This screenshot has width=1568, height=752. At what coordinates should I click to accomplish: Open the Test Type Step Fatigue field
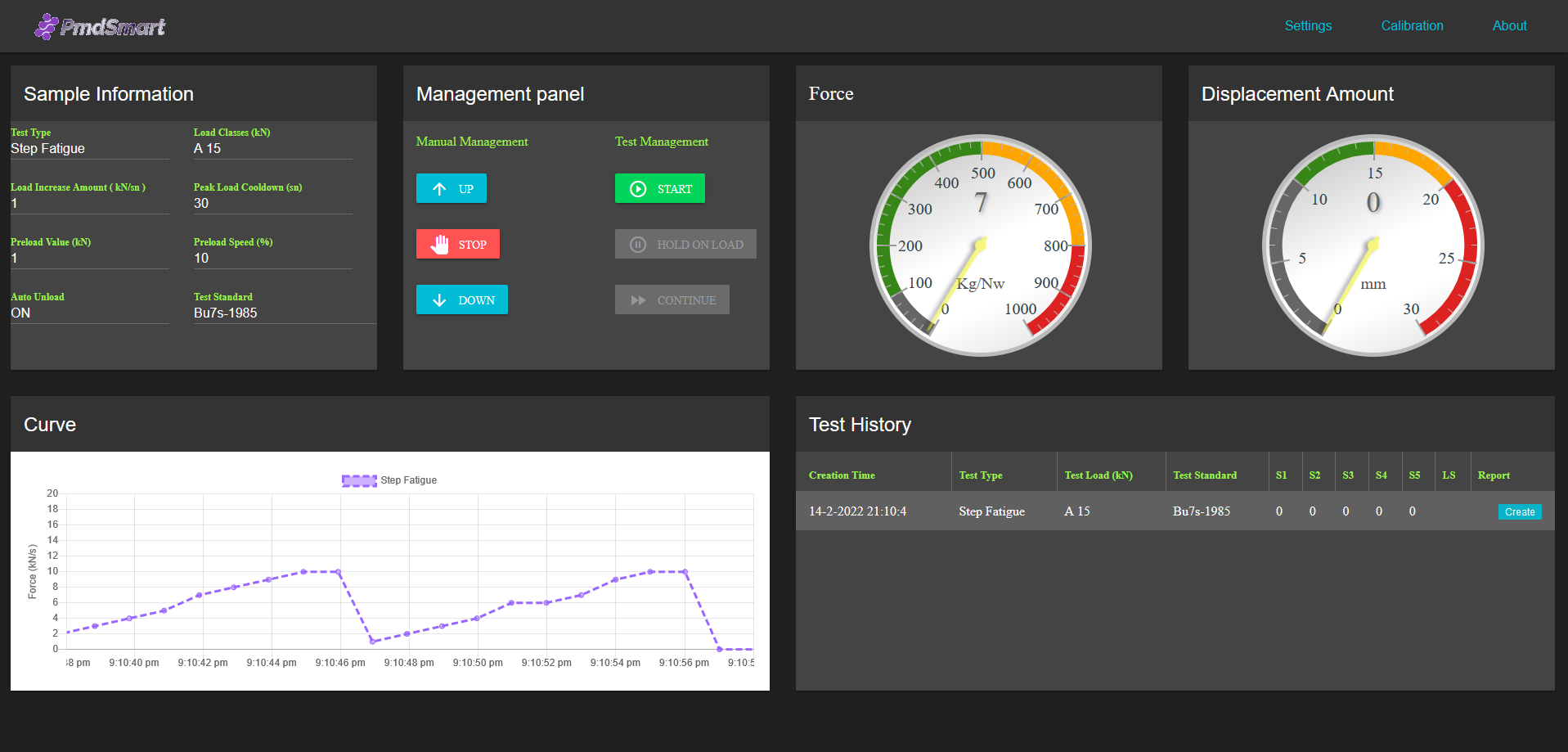click(89, 148)
